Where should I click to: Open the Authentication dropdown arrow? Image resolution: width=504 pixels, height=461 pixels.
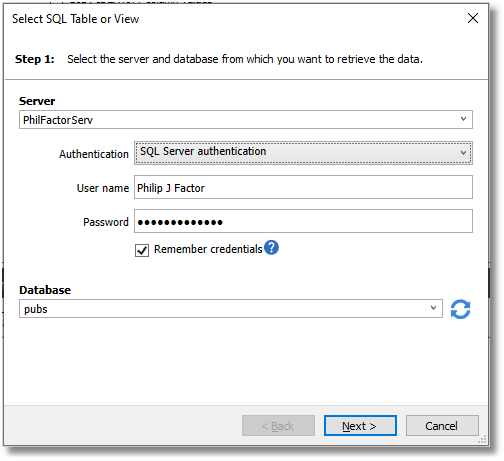point(463,153)
